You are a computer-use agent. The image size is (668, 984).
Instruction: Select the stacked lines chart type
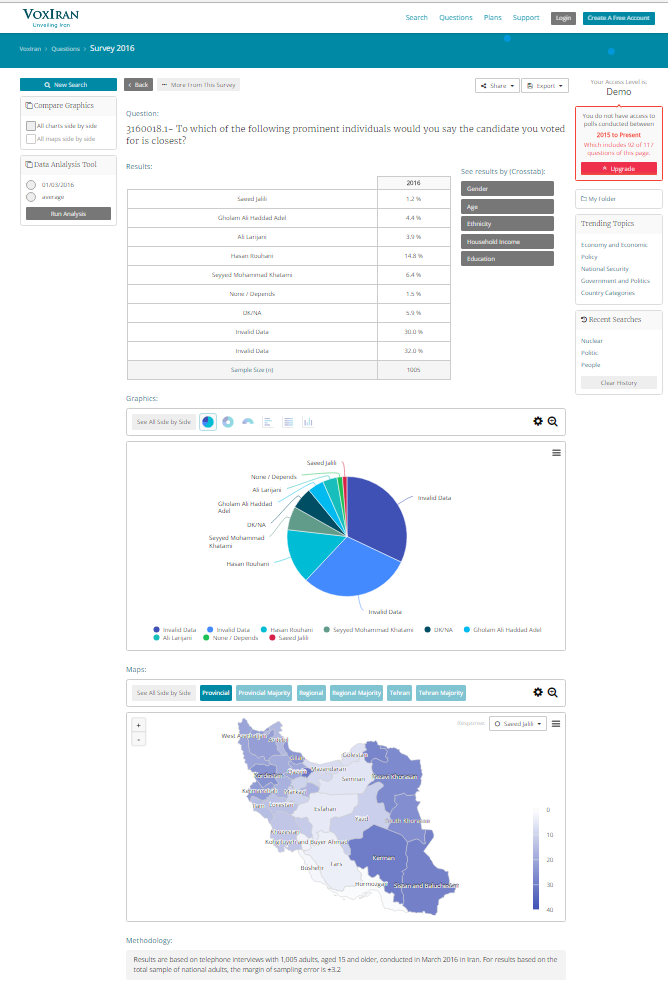pos(288,422)
